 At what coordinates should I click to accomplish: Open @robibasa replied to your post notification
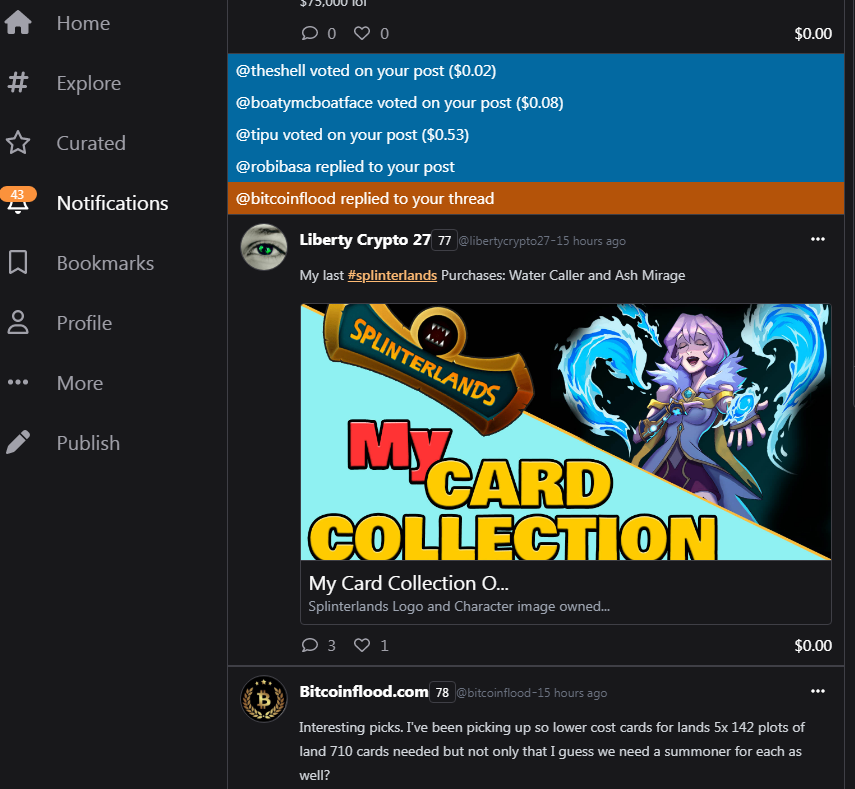[x=536, y=167]
